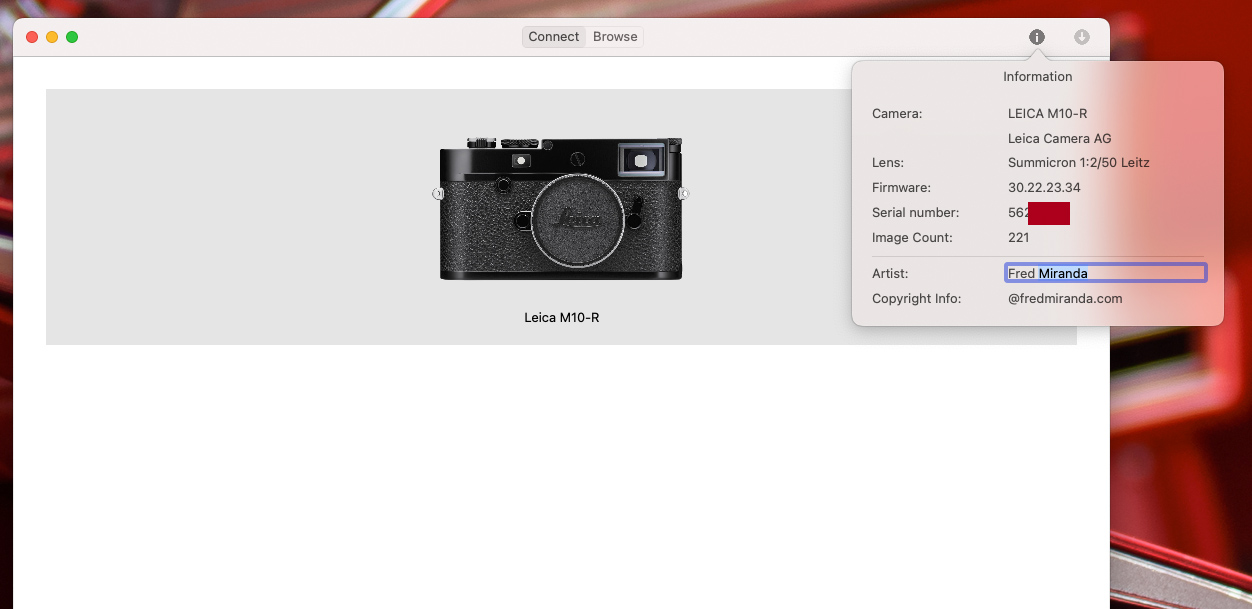Minimize the window with yellow button

[52, 37]
